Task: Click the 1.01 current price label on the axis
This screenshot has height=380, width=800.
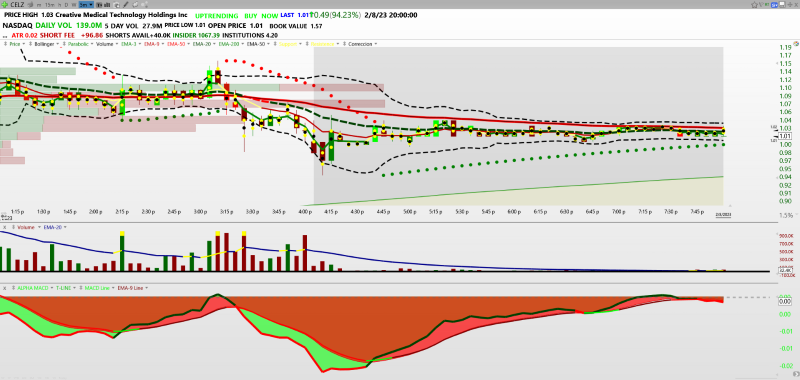Action: pyautogui.click(x=784, y=136)
